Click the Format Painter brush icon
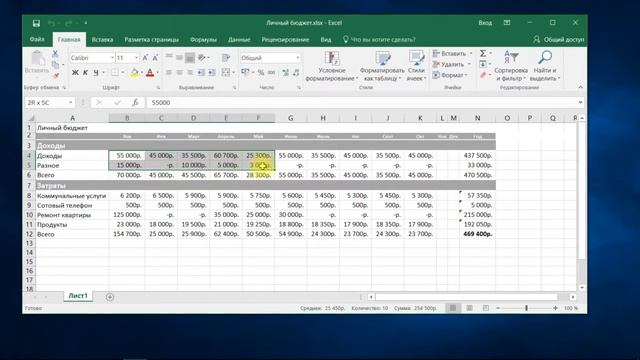This screenshot has width=640, height=360. click(56, 75)
